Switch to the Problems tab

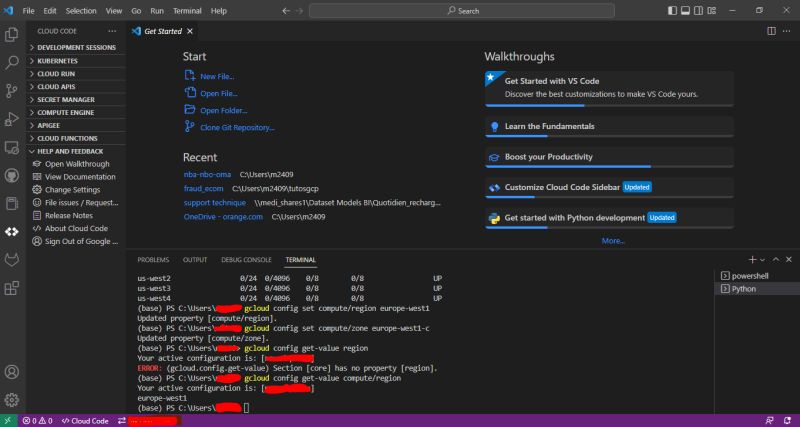[153, 260]
